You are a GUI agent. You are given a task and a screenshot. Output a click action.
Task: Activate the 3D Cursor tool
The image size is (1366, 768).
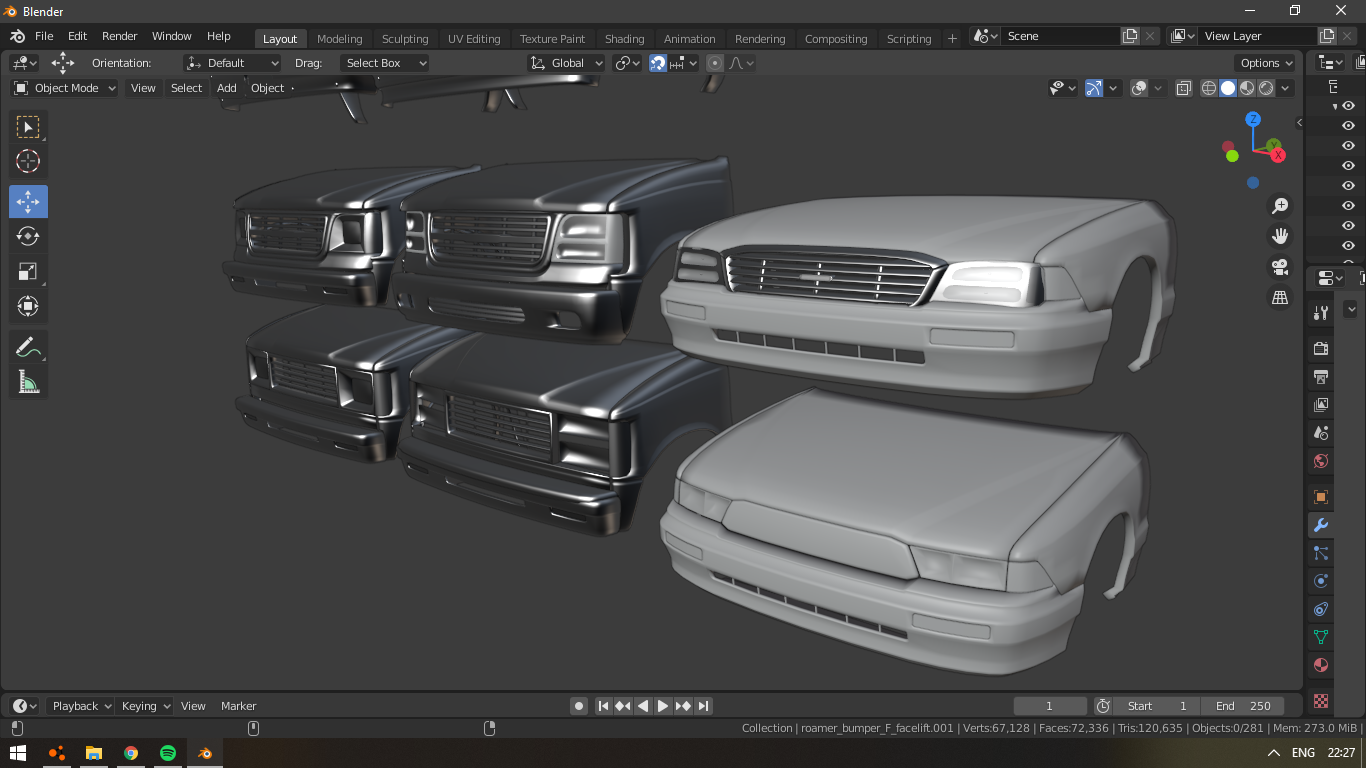point(28,161)
